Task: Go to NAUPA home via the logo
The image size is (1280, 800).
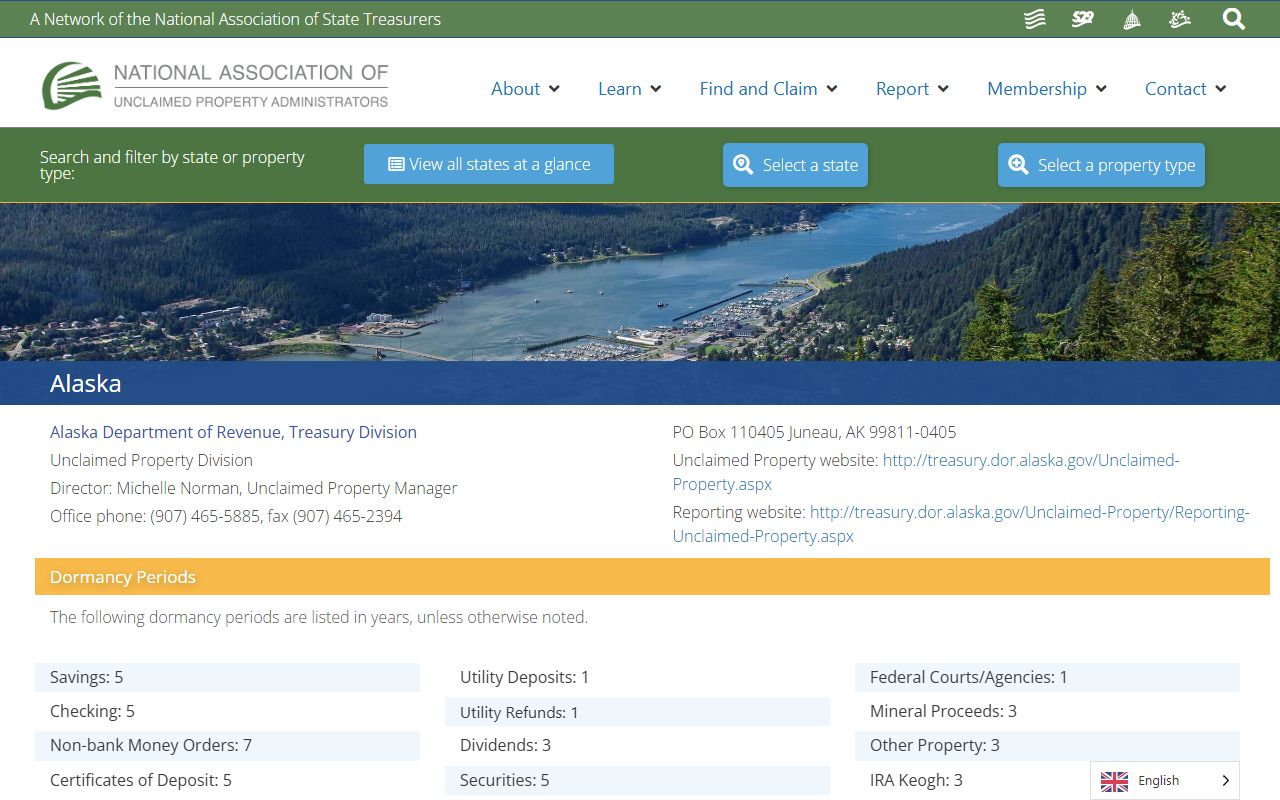Action: point(215,85)
